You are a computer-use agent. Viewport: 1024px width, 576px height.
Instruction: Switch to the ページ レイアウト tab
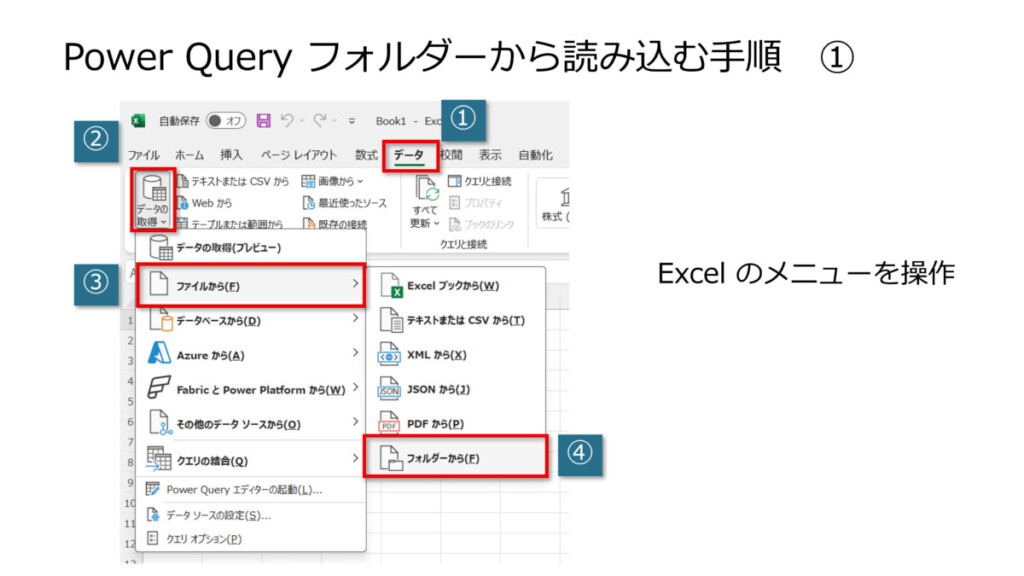click(x=298, y=155)
